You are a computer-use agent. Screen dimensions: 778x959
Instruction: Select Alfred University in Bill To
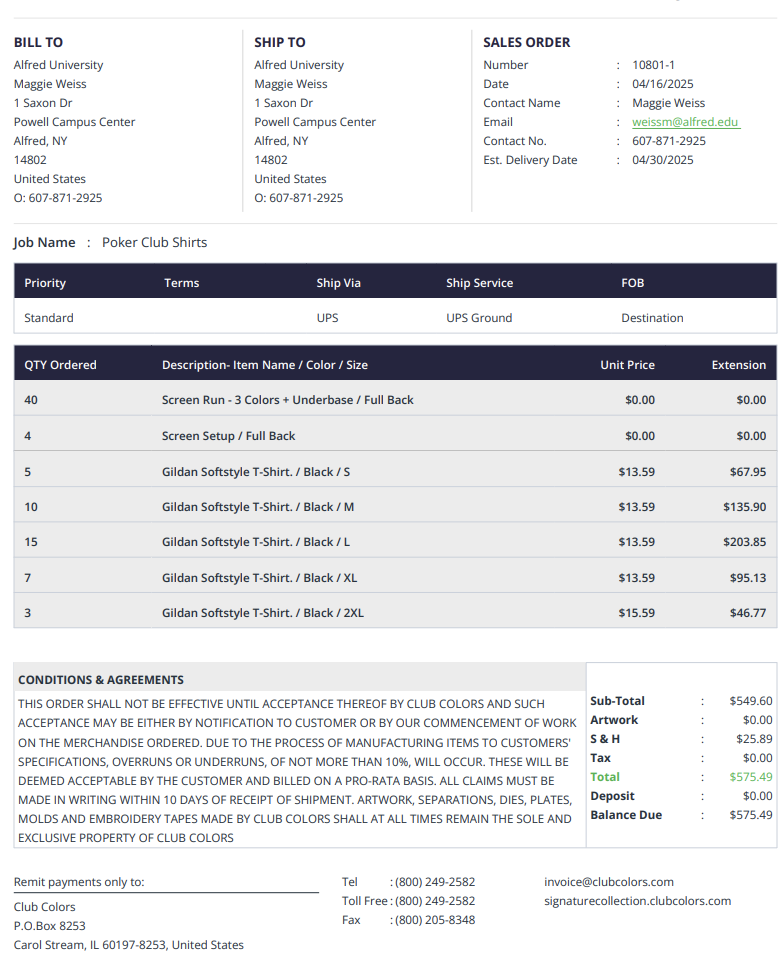pyautogui.click(x=58, y=65)
